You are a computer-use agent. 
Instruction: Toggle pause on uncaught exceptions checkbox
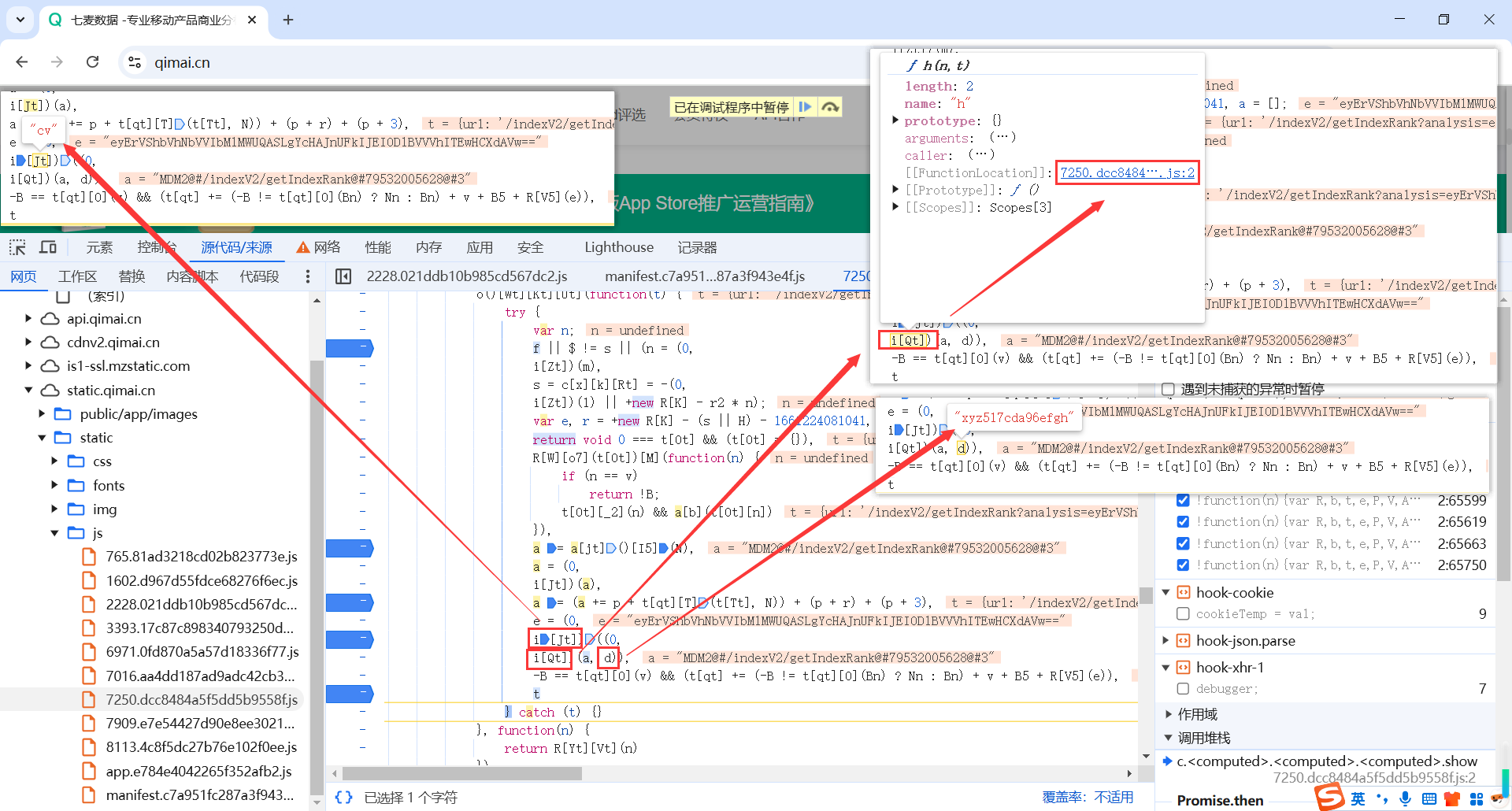[x=1168, y=389]
